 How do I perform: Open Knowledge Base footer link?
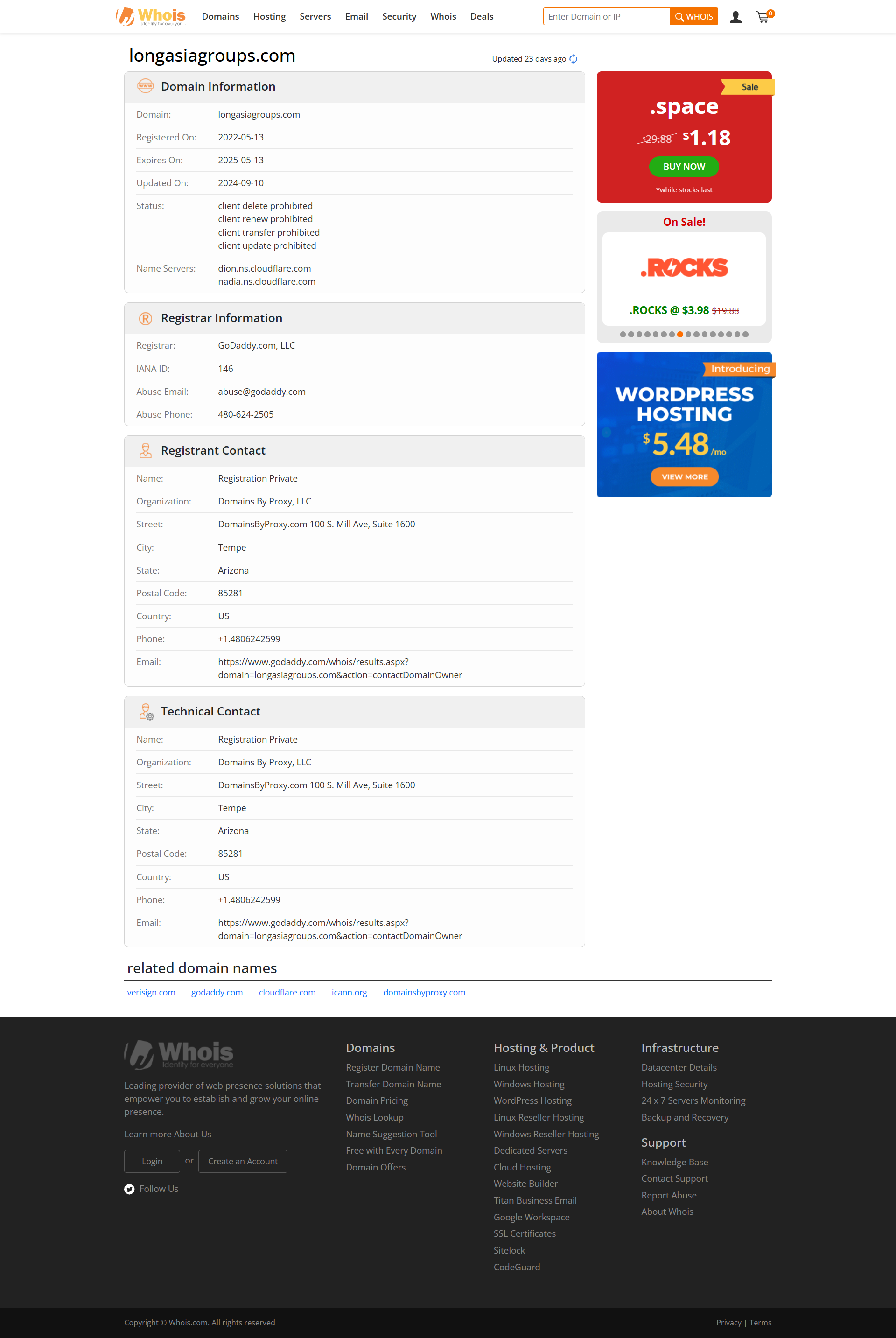(675, 1163)
